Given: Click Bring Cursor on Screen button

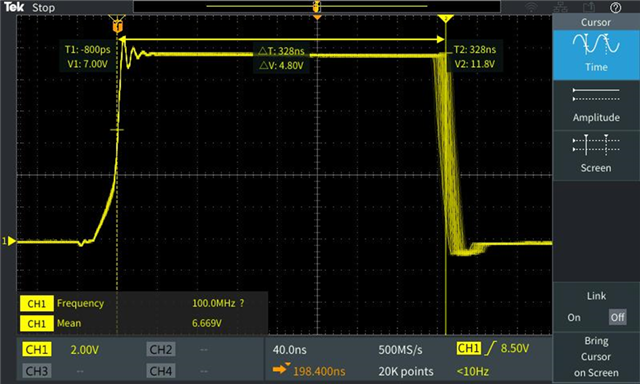Looking at the screenshot, I should [x=596, y=357].
